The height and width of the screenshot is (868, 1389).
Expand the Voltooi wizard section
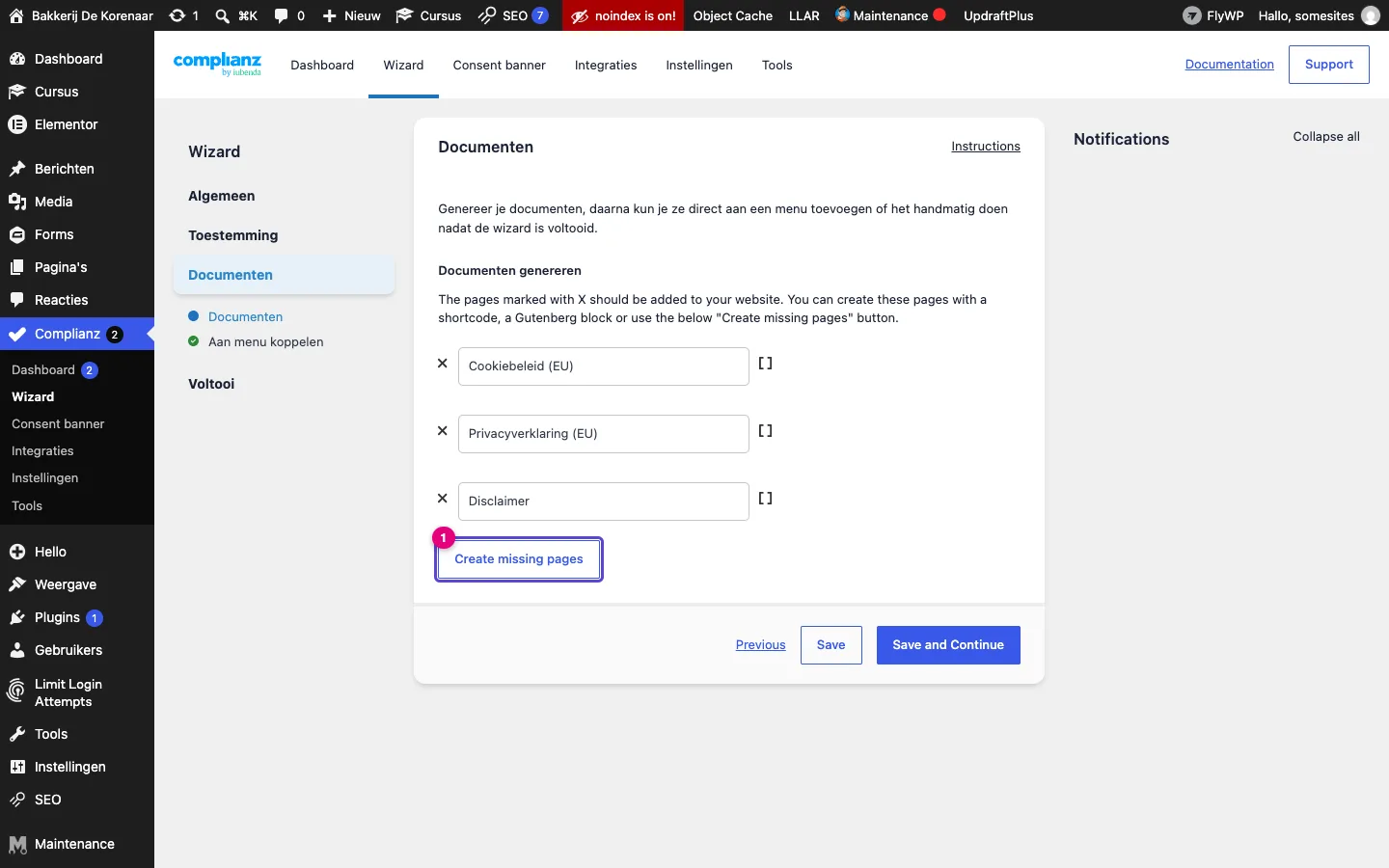tap(211, 384)
